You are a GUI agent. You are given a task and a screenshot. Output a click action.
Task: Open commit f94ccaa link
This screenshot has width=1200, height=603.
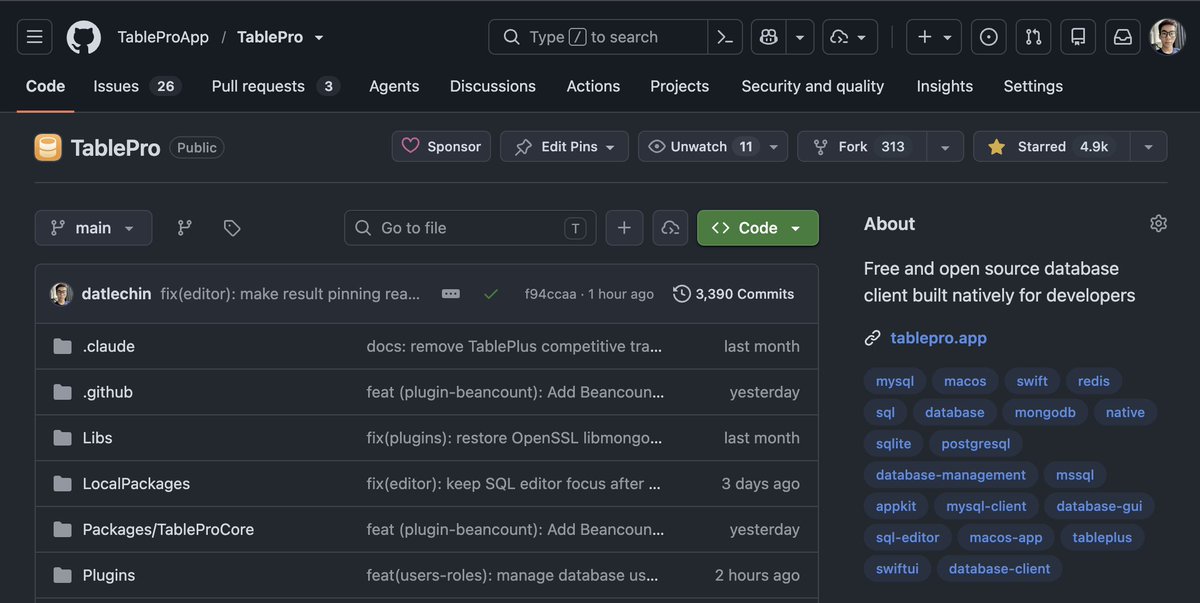point(550,294)
